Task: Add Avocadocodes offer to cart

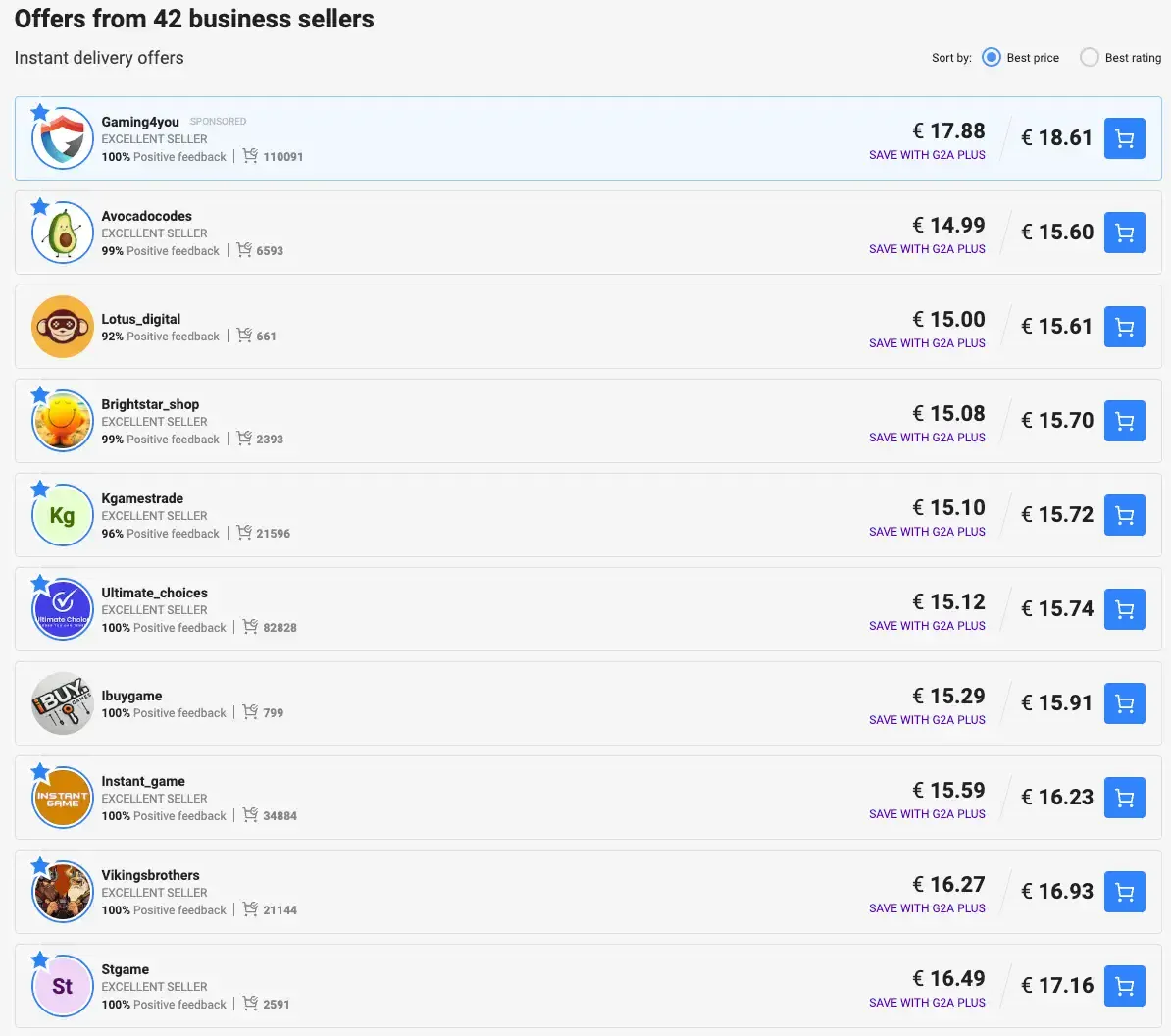Action: tap(1124, 233)
